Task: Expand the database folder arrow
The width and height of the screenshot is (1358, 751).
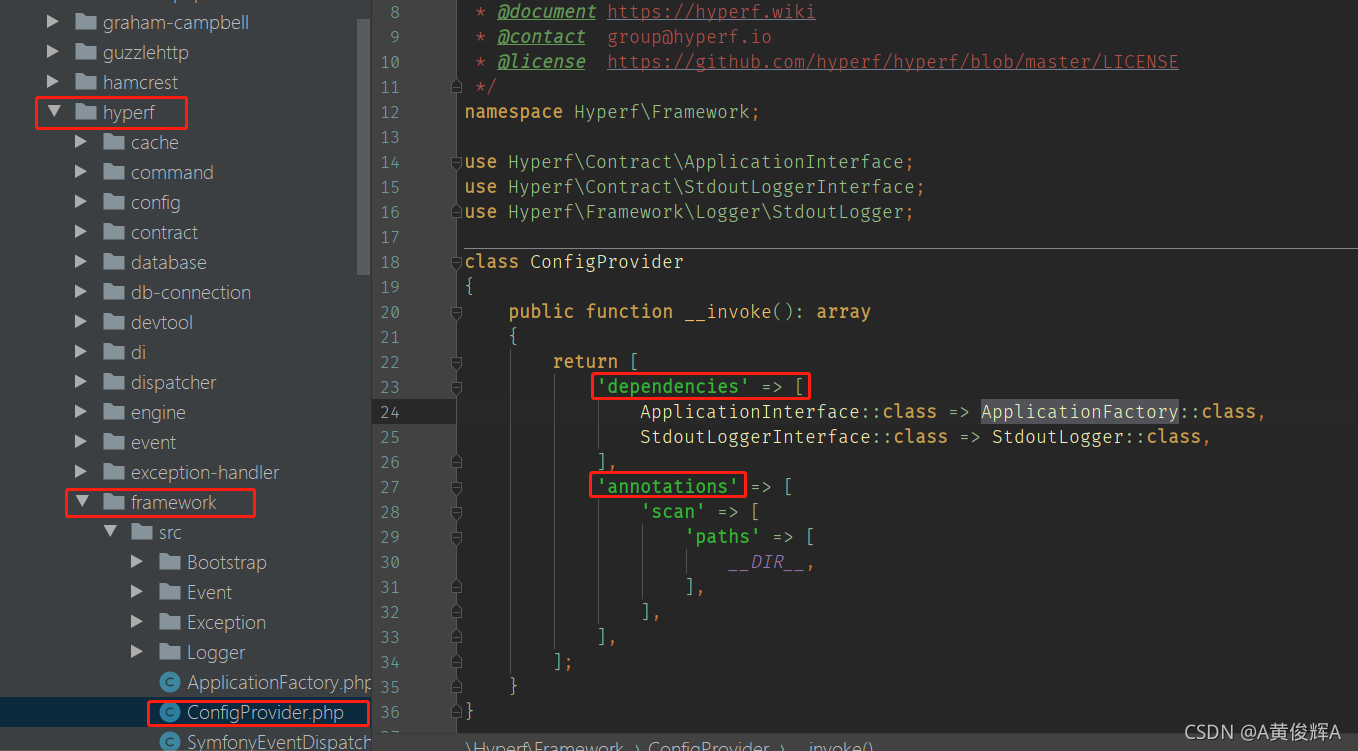Action: tap(81, 262)
